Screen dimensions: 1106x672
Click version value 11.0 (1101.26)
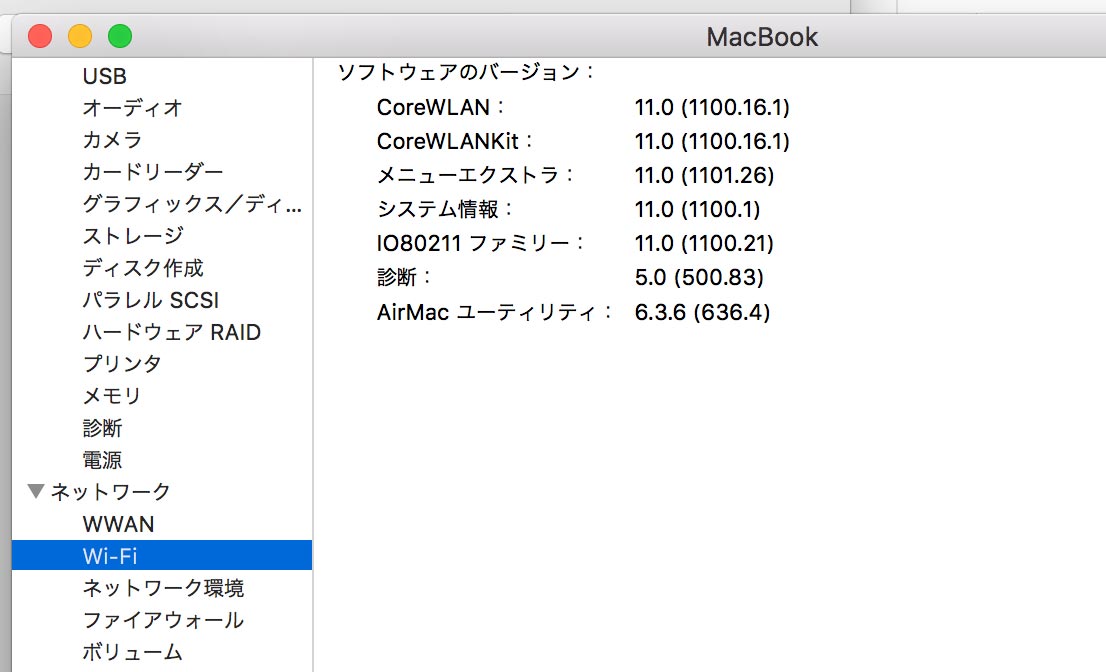point(704,175)
